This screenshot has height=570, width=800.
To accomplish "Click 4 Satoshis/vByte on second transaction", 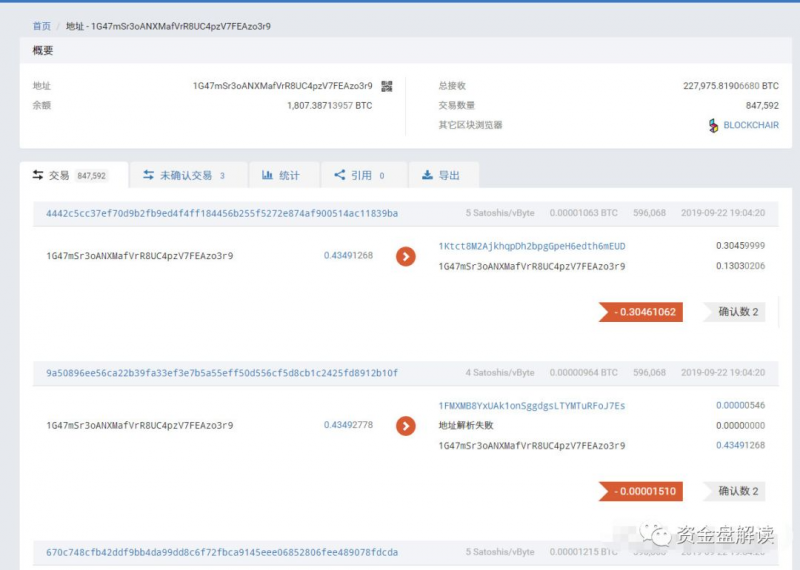I will pyautogui.click(x=500, y=373).
